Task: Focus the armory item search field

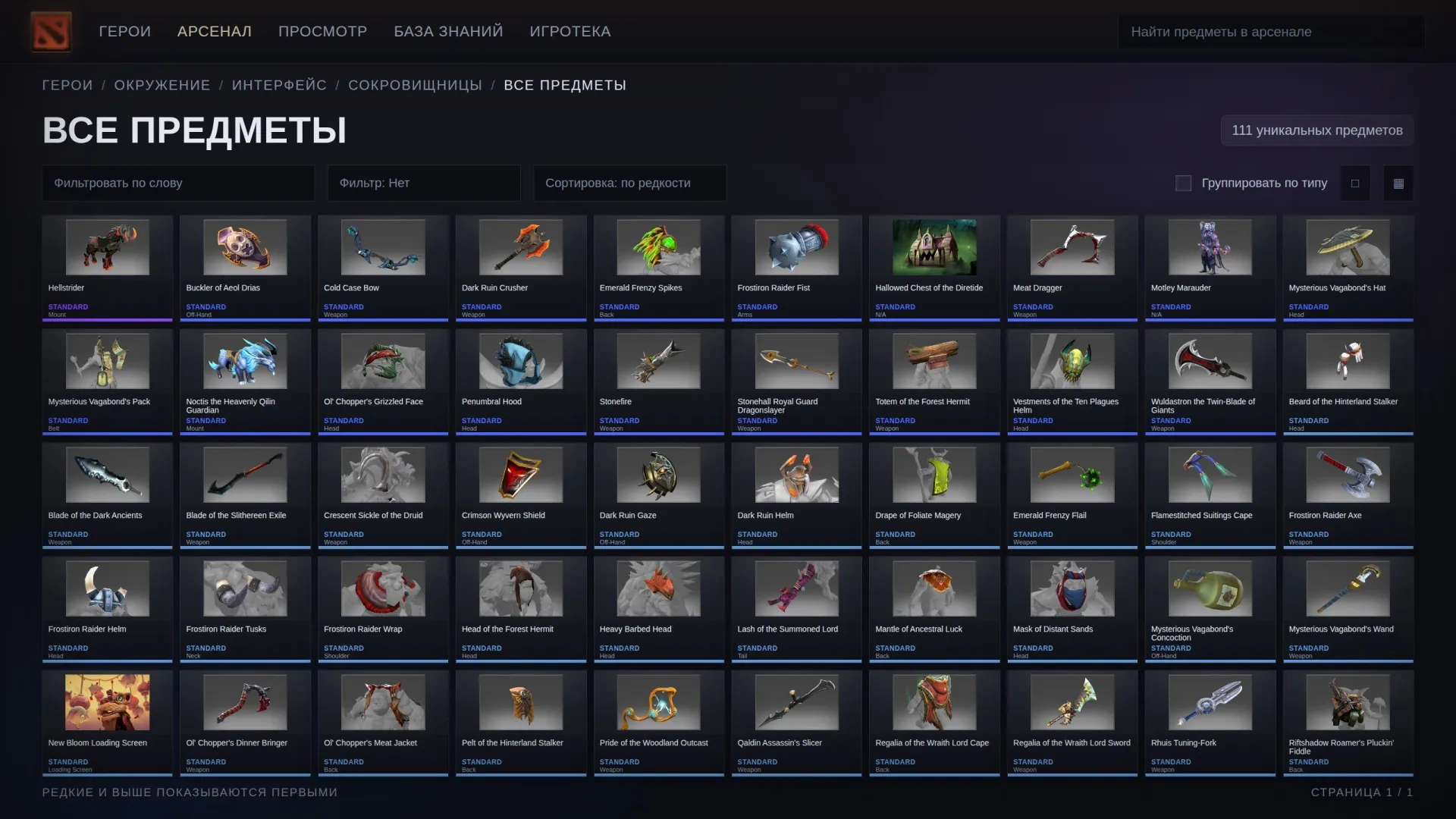Action: click(x=1271, y=32)
